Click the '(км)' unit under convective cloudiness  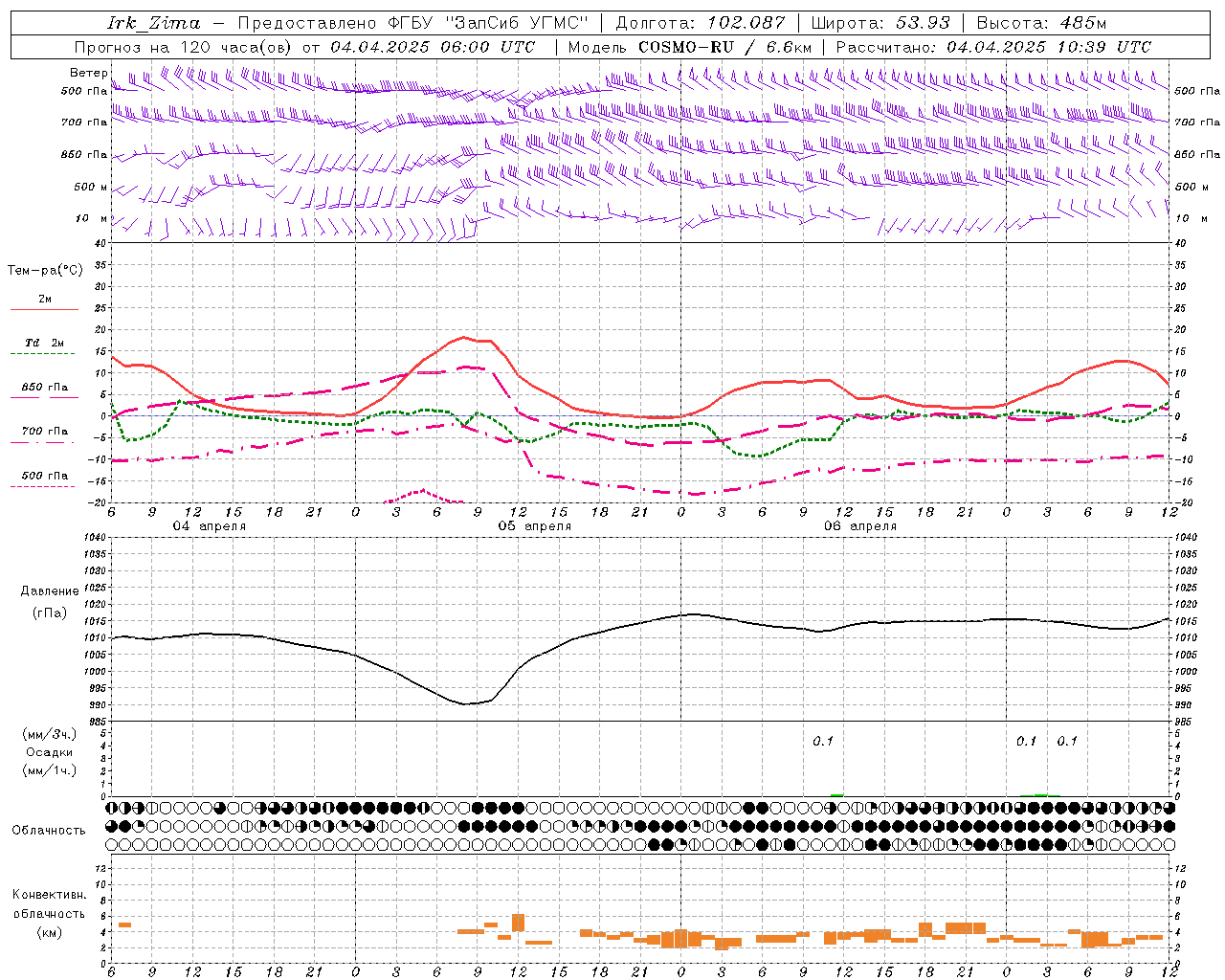[x=50, y=932]
